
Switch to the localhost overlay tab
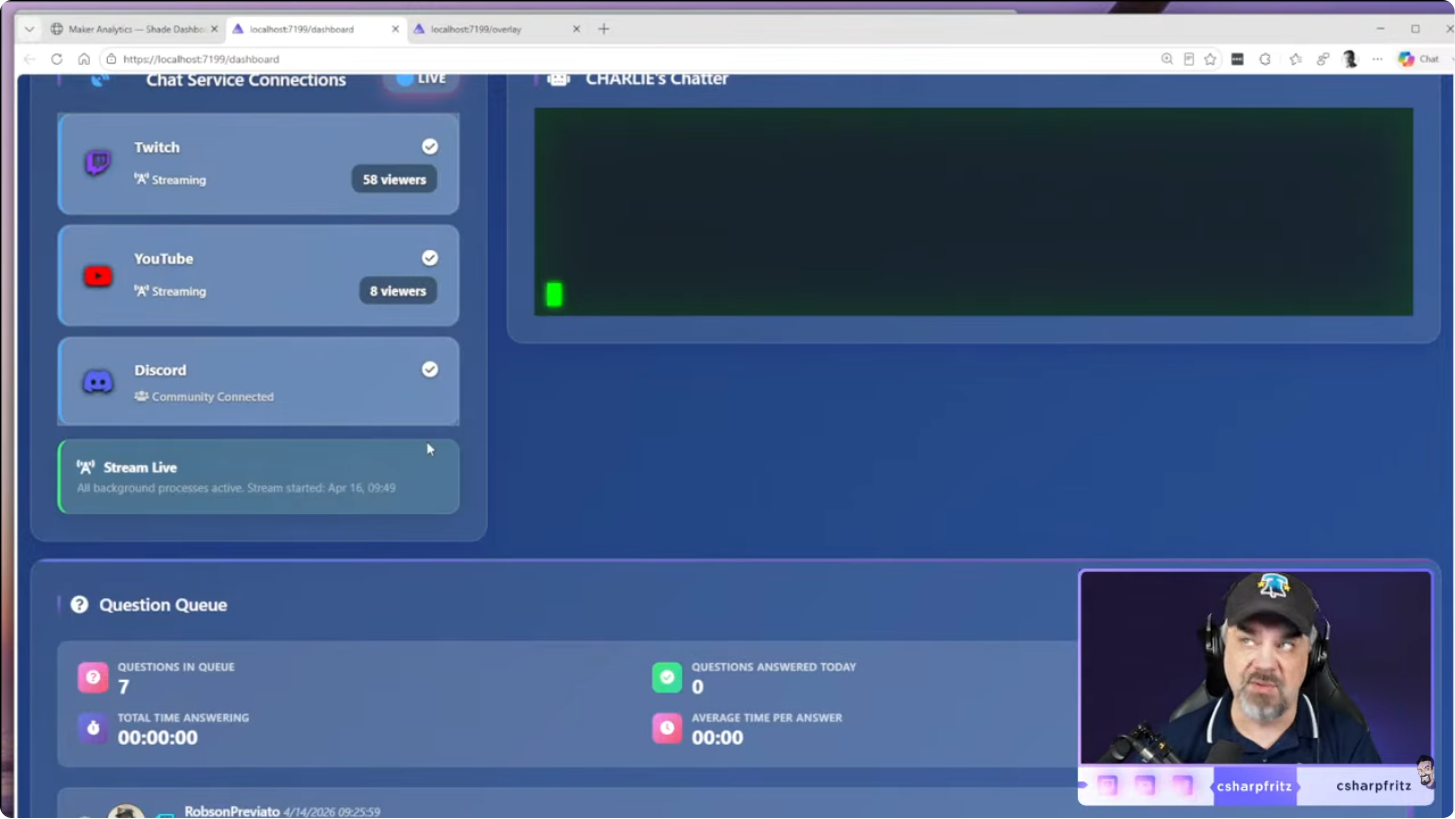click(490, 29)
